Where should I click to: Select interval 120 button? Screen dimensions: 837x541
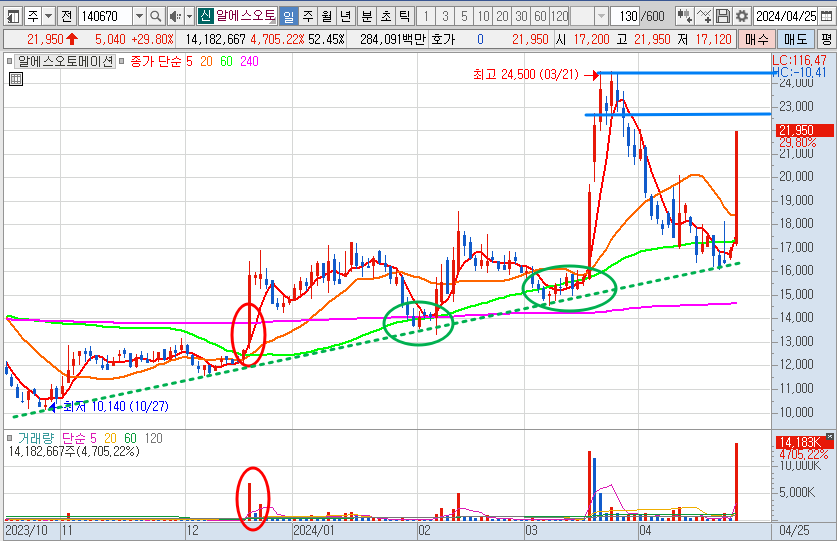(559, 17)
